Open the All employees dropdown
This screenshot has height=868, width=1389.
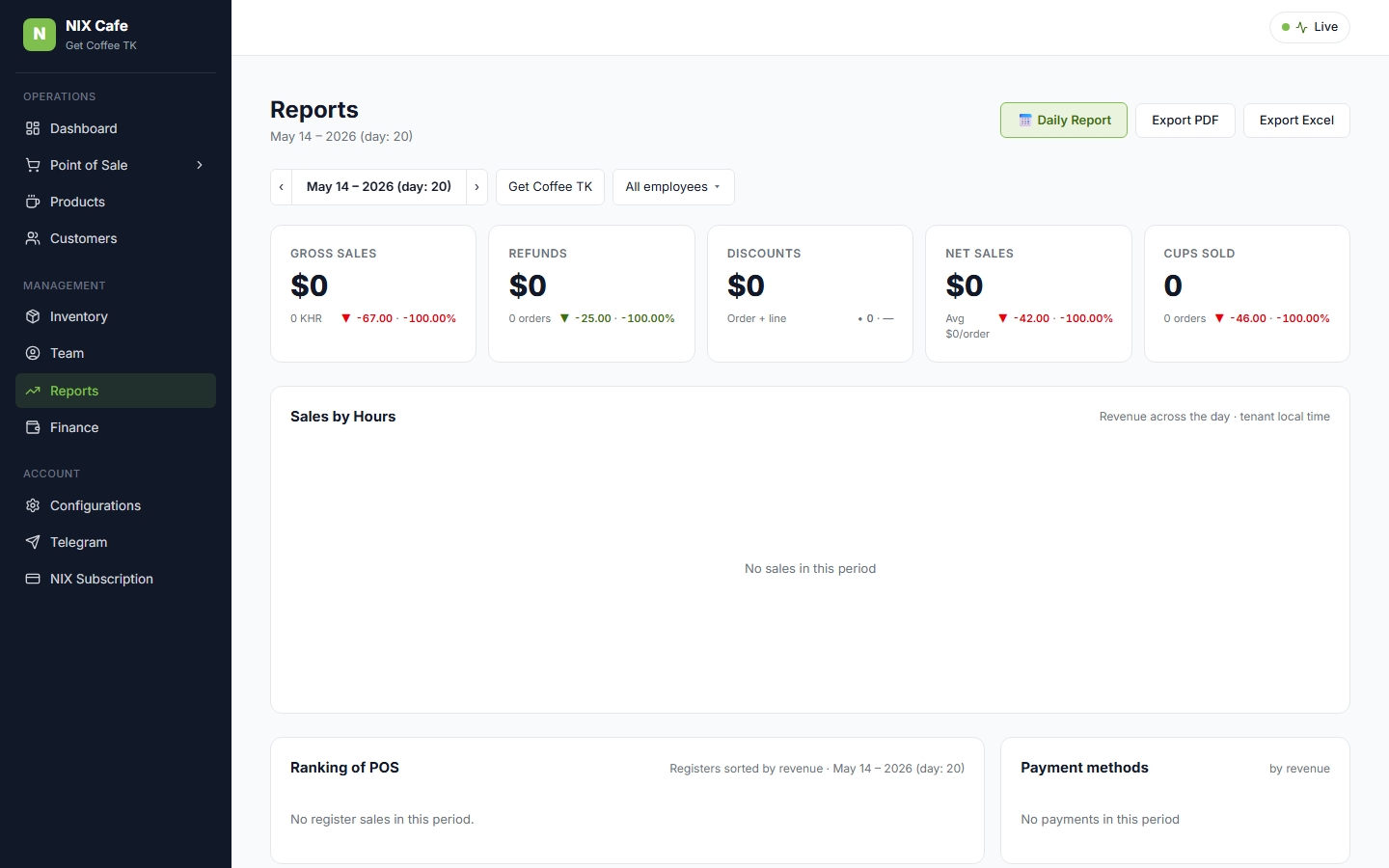pyautogui.click(x=673, y=187)
